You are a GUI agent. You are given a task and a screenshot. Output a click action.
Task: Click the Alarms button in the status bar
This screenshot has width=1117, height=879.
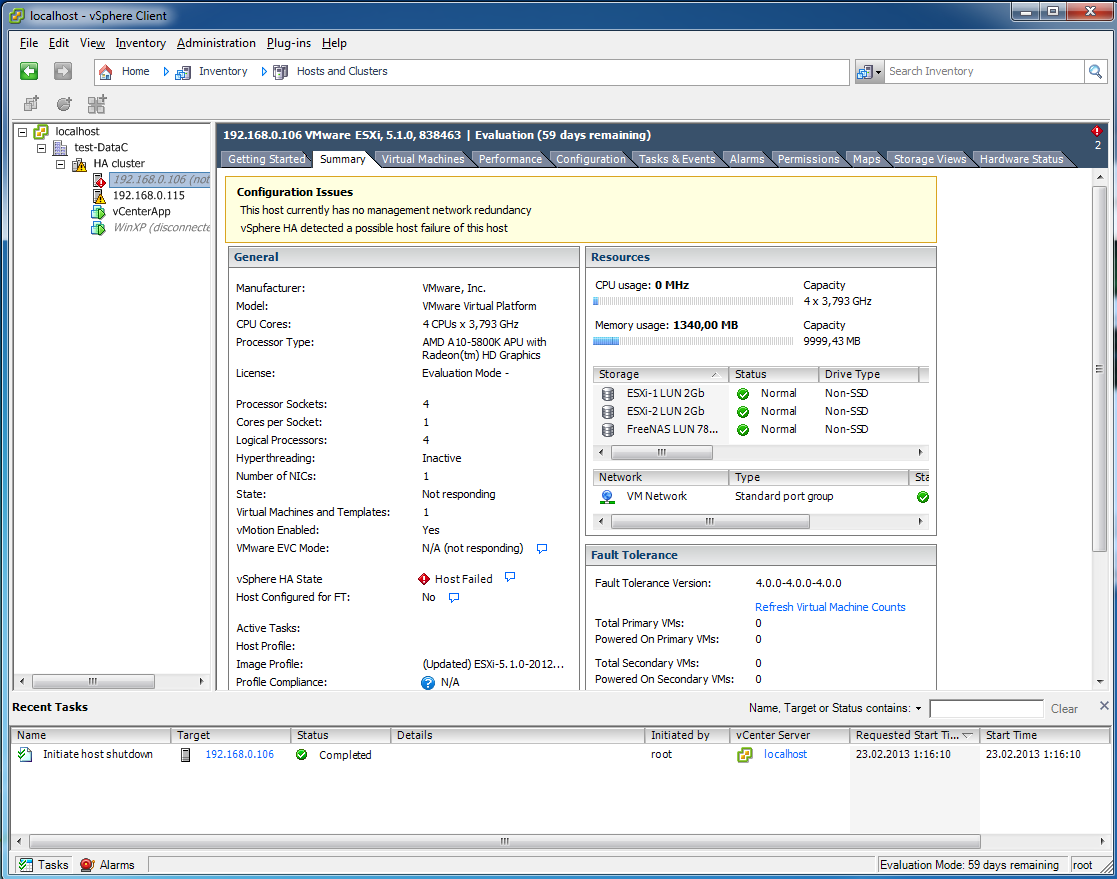click(108, 865)
